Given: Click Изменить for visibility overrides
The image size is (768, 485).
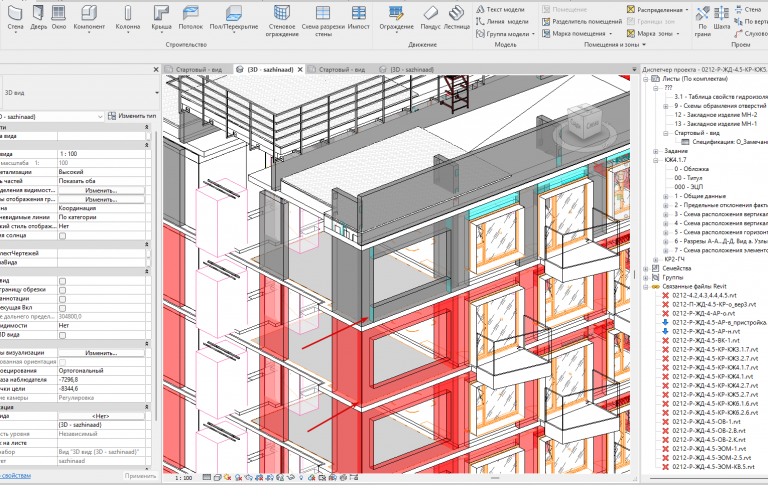Looking at the screenshot, I should 101,190.
